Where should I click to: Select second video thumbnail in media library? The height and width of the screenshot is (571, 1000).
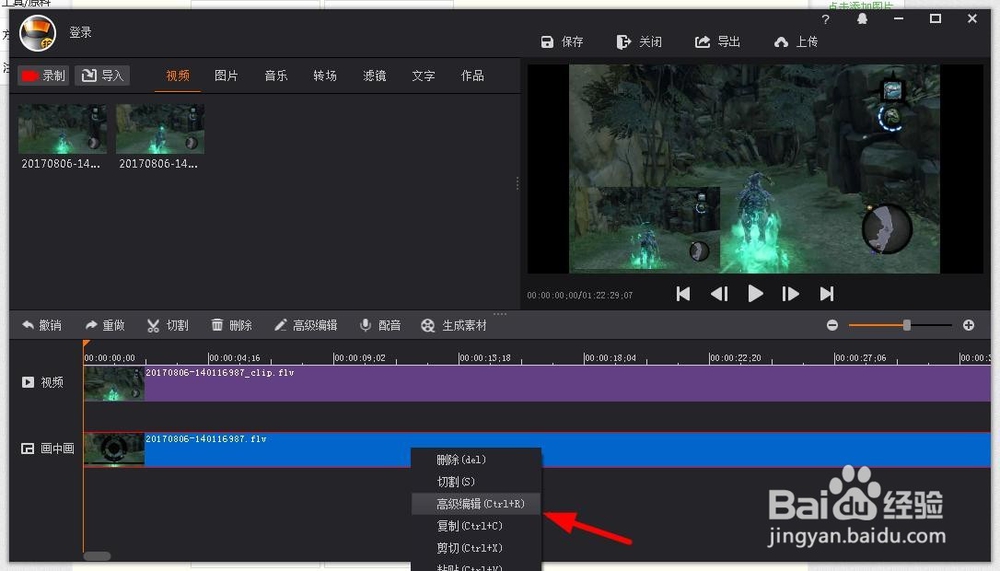[x=160, y=130]
